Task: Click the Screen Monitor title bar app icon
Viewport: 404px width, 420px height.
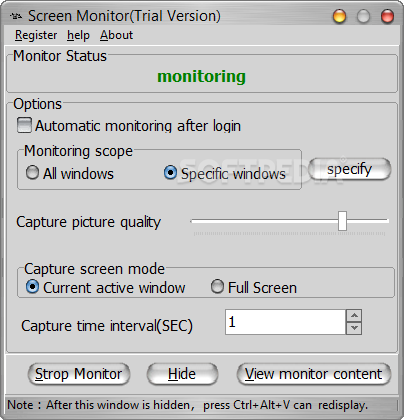Action: click(x=16, y=16)
